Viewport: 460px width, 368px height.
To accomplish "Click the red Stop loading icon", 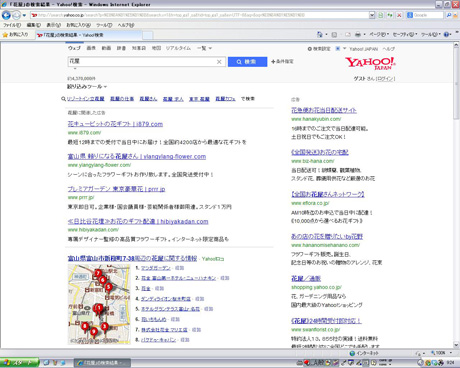I will 399,15.
